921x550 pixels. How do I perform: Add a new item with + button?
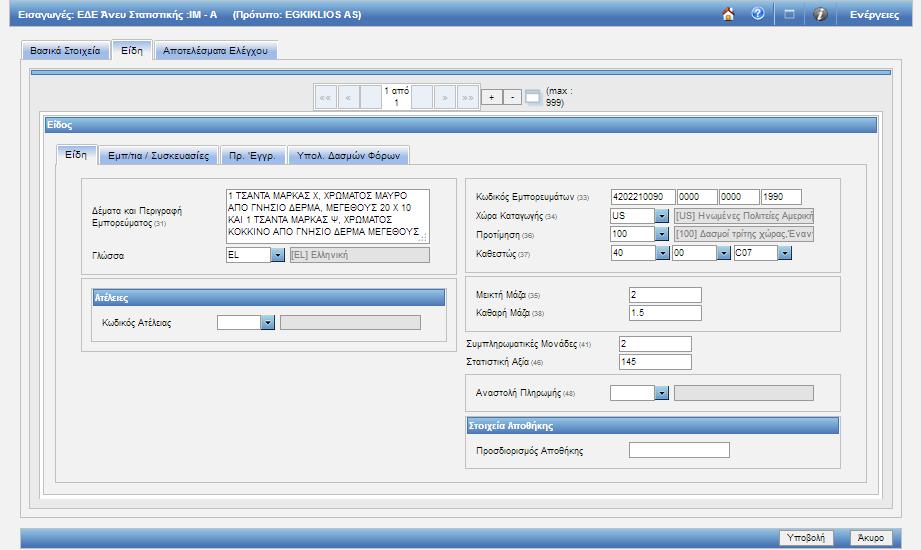[492, 97]
